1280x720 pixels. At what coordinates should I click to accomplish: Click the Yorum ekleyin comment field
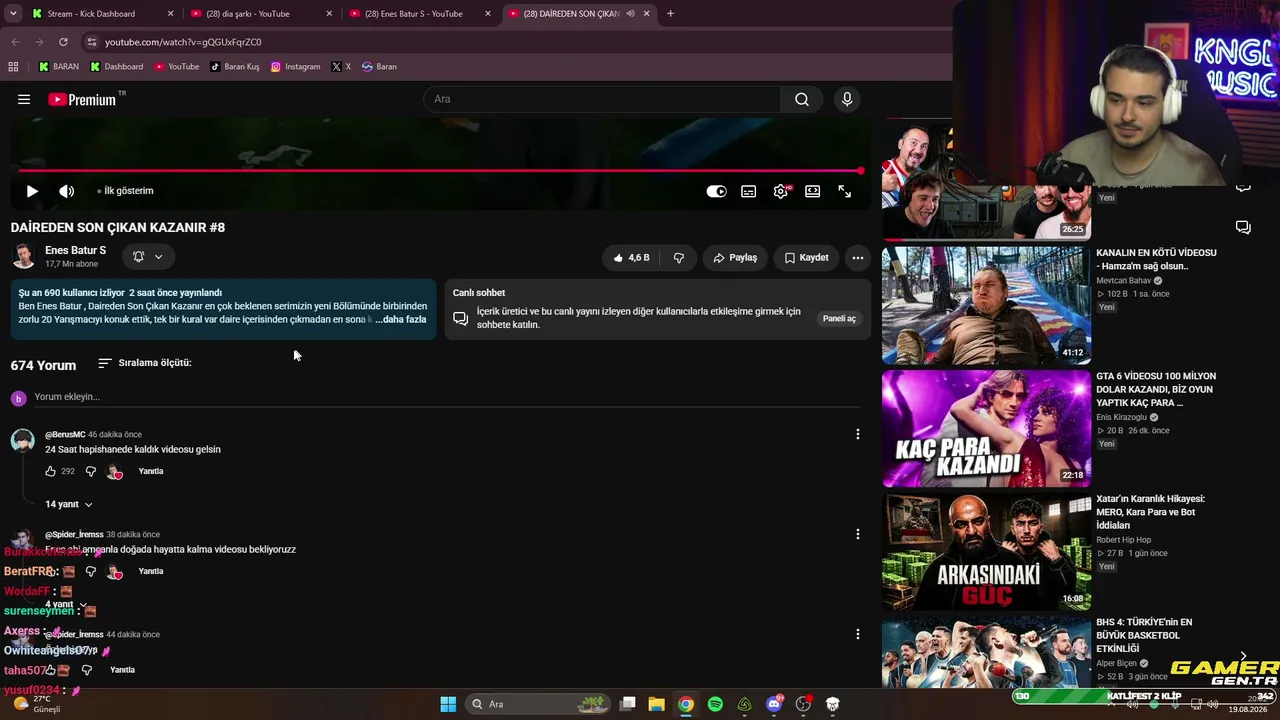point(447,397)
